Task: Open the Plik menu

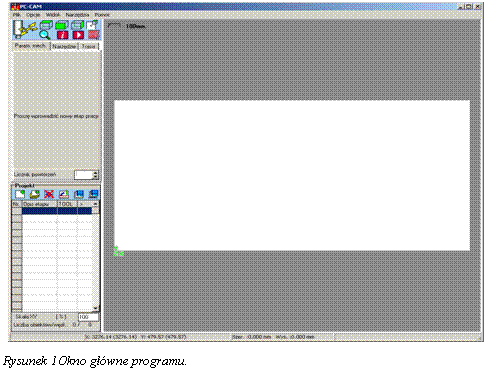Action: coord(16,15)
